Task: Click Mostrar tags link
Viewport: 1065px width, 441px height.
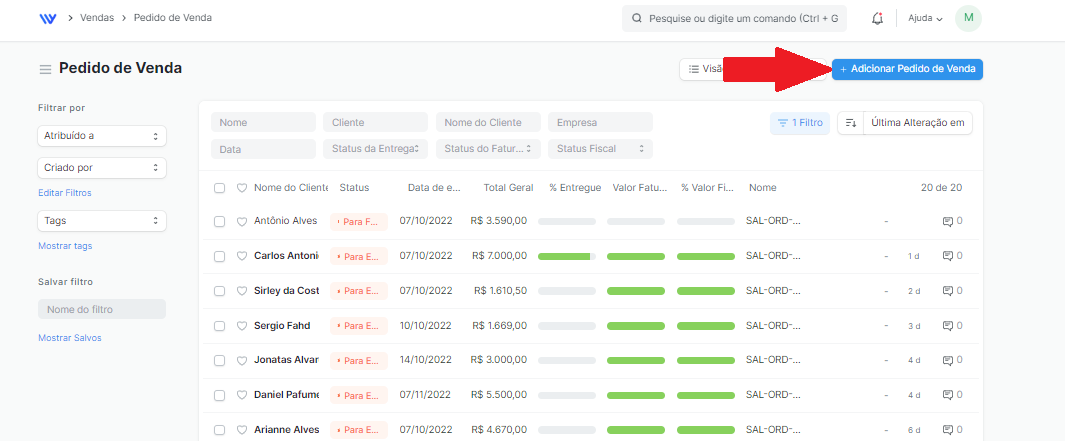Action: (65, 246)
